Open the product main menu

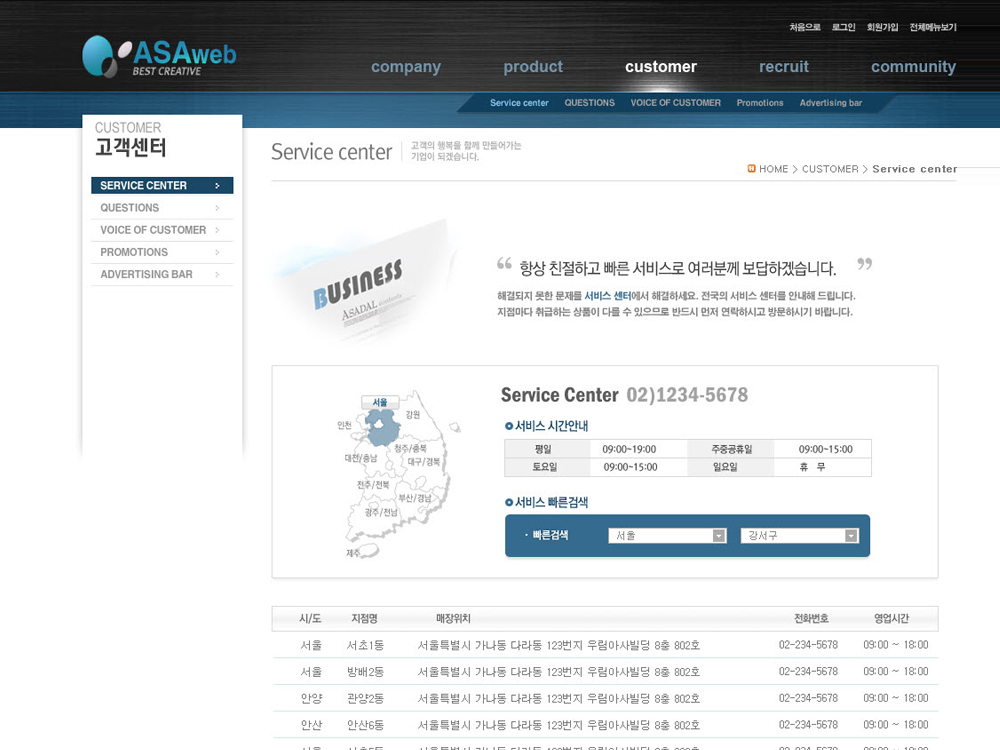point(533,67)
